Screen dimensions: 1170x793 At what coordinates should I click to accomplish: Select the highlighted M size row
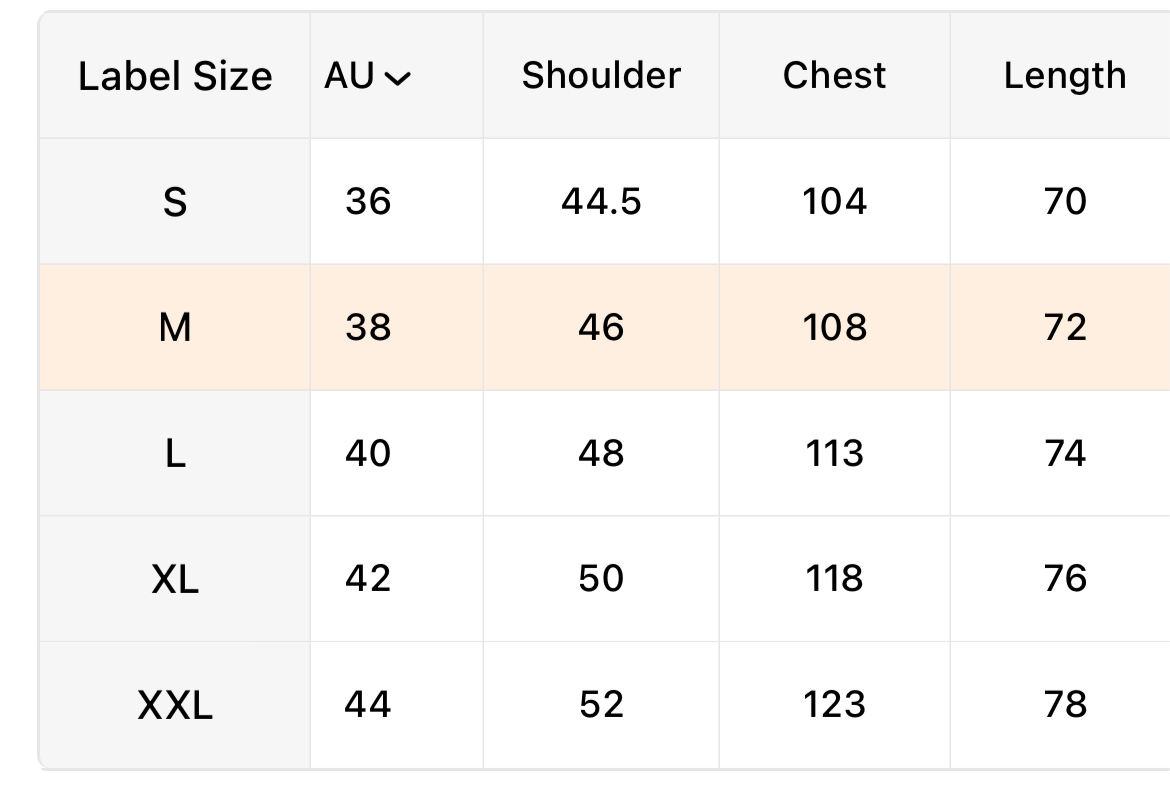pos(175,328)
